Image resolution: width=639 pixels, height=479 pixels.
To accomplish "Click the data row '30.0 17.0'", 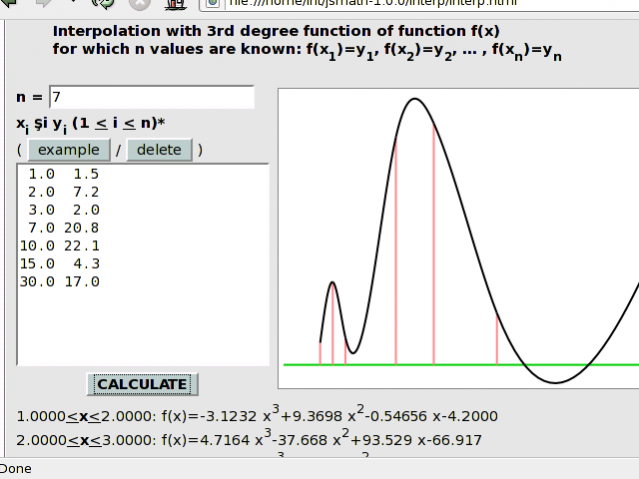I will (59, 282).
